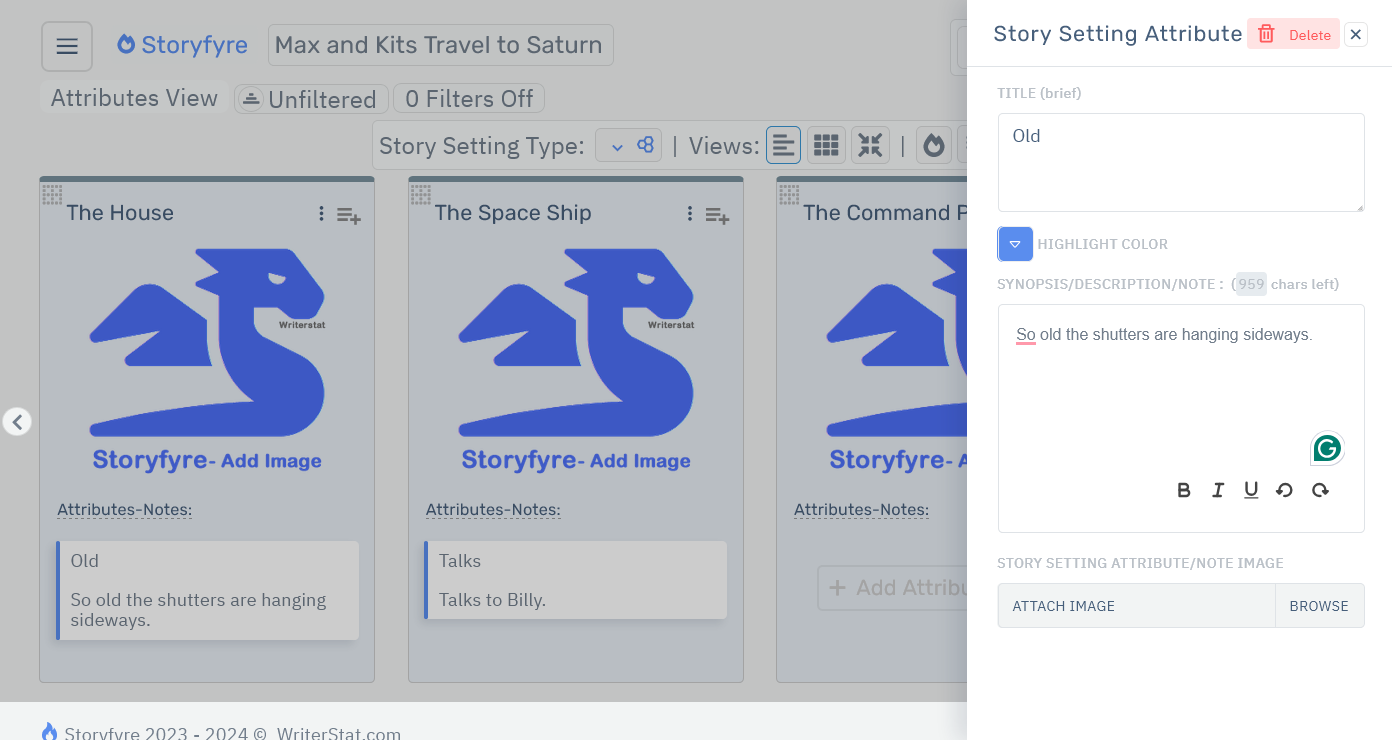The width and height of the screenshot is (1392, 740).
Task: Click the story title input field
Action: [x=440, y=44]
